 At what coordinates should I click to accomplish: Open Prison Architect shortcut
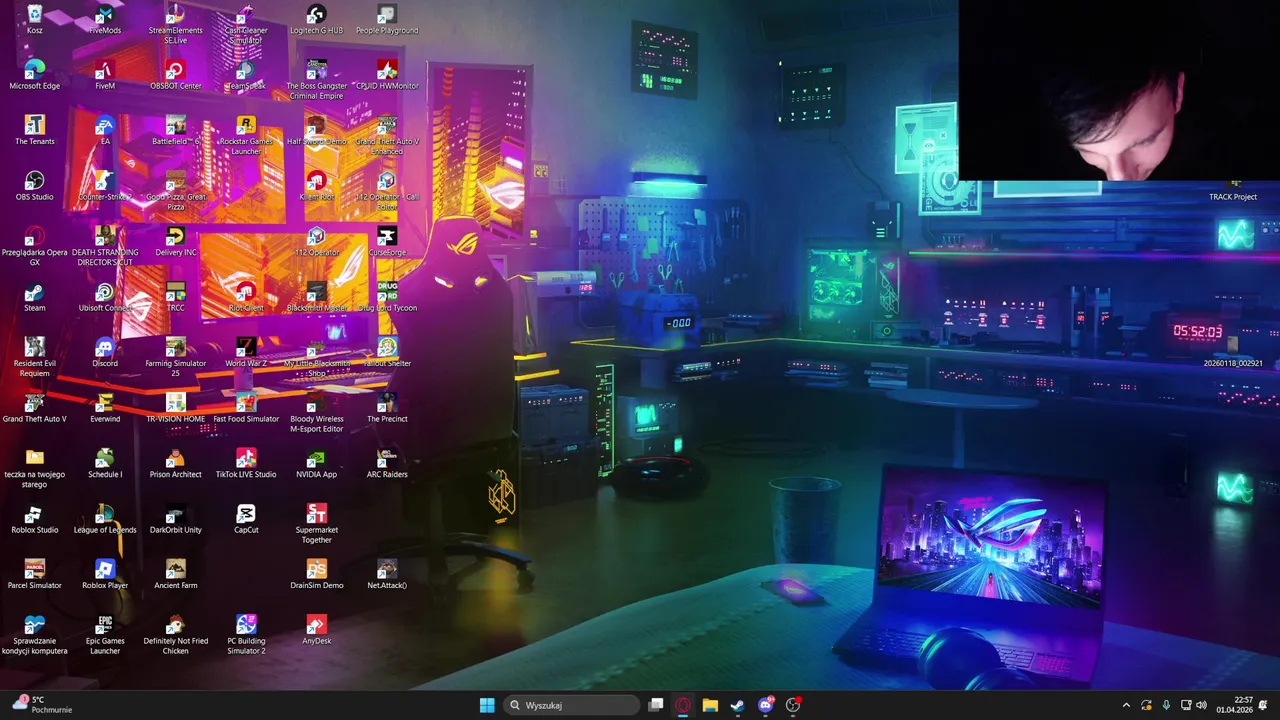pyautogui.click(x=175, y=463)
